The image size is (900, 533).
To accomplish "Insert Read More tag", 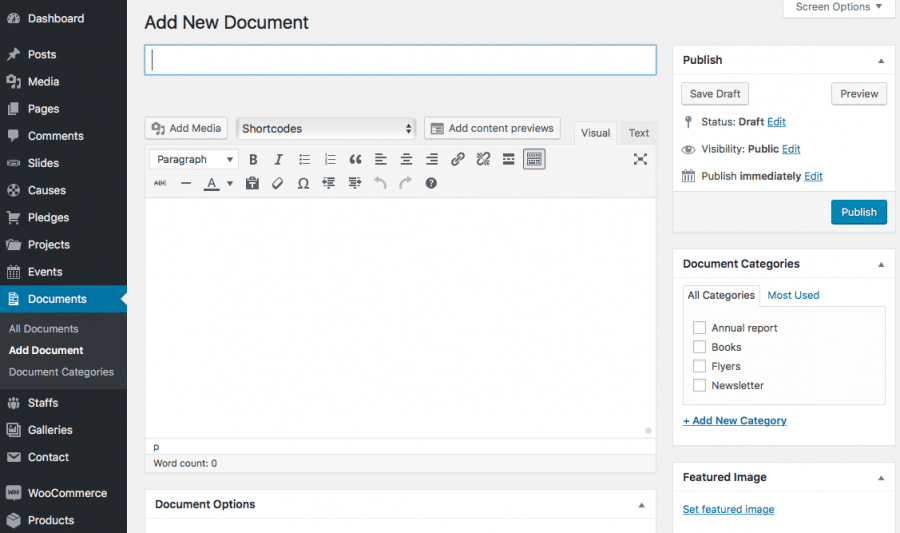I will point(509,159).
